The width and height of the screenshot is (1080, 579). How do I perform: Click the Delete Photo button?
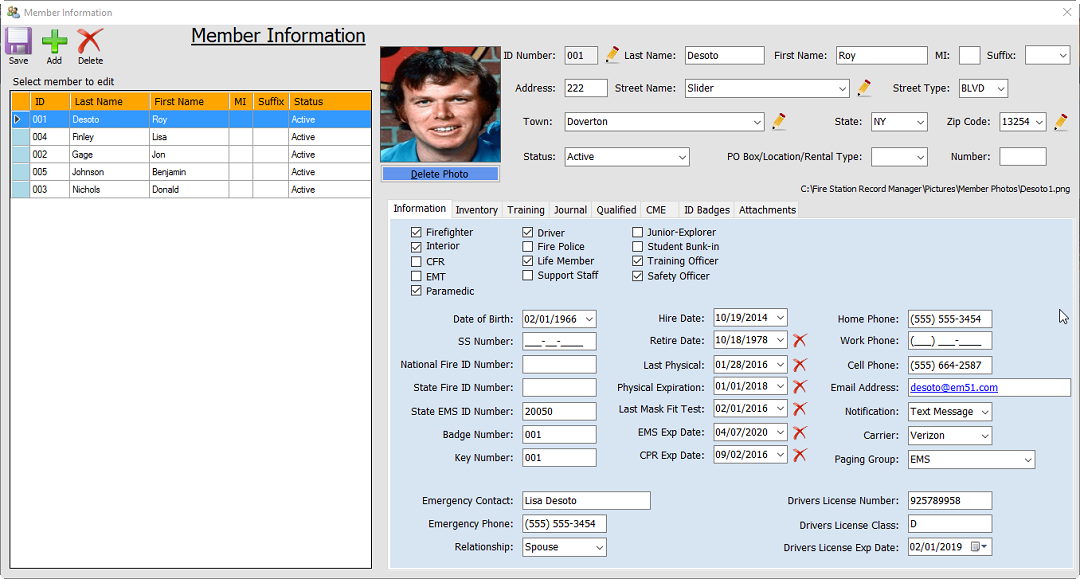coord(440,174)
